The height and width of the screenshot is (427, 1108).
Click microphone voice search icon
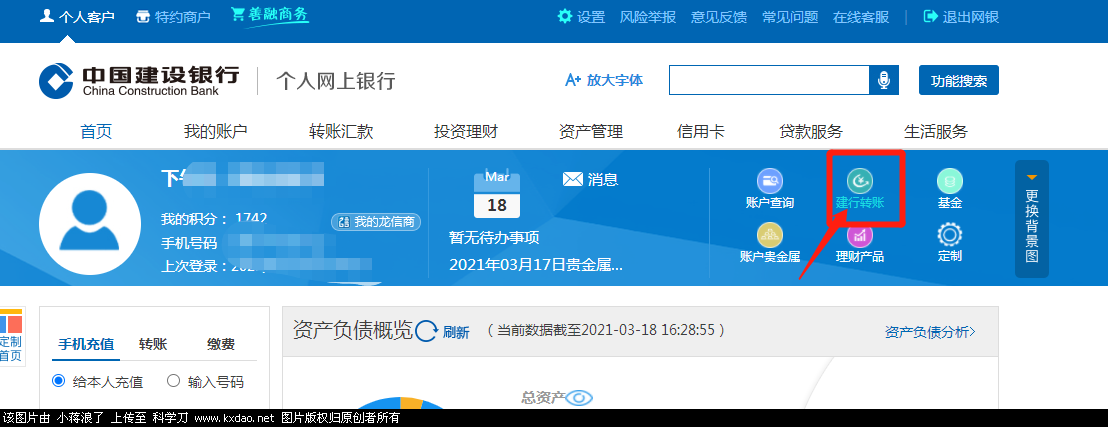(883, 80)
